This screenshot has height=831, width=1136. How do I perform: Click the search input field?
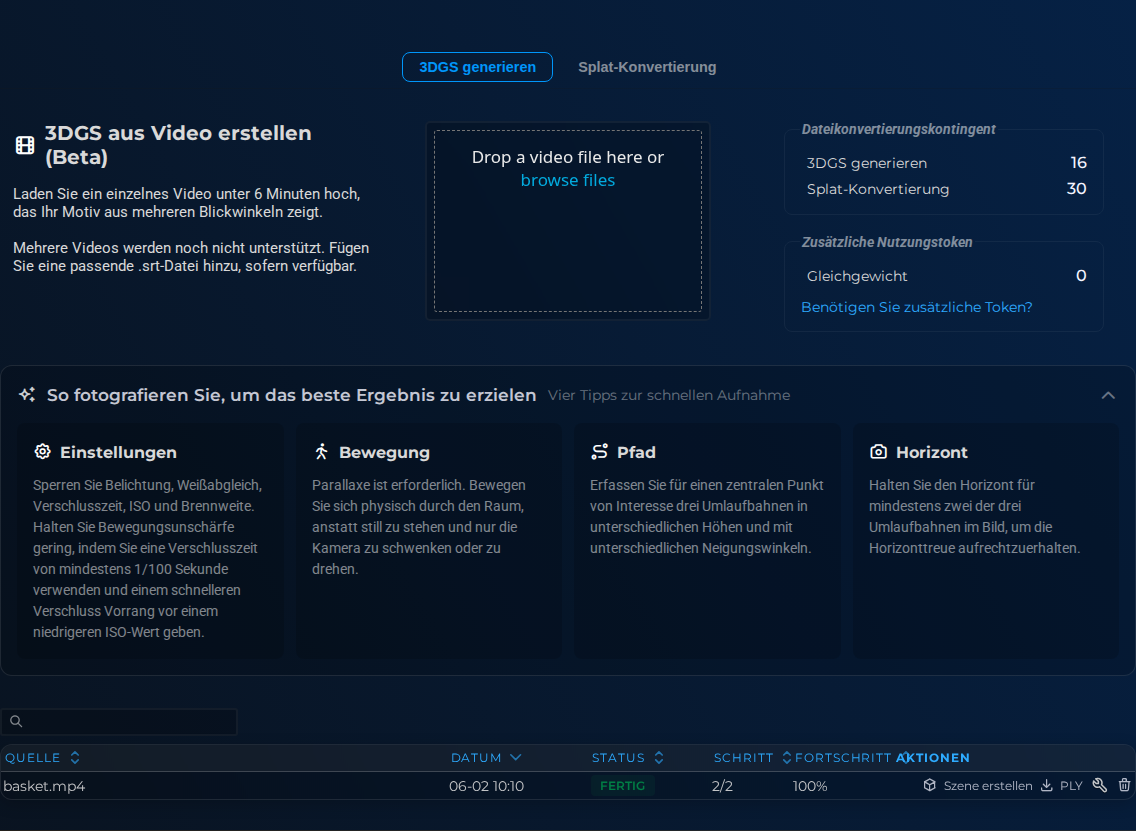(x=119, y=722)
